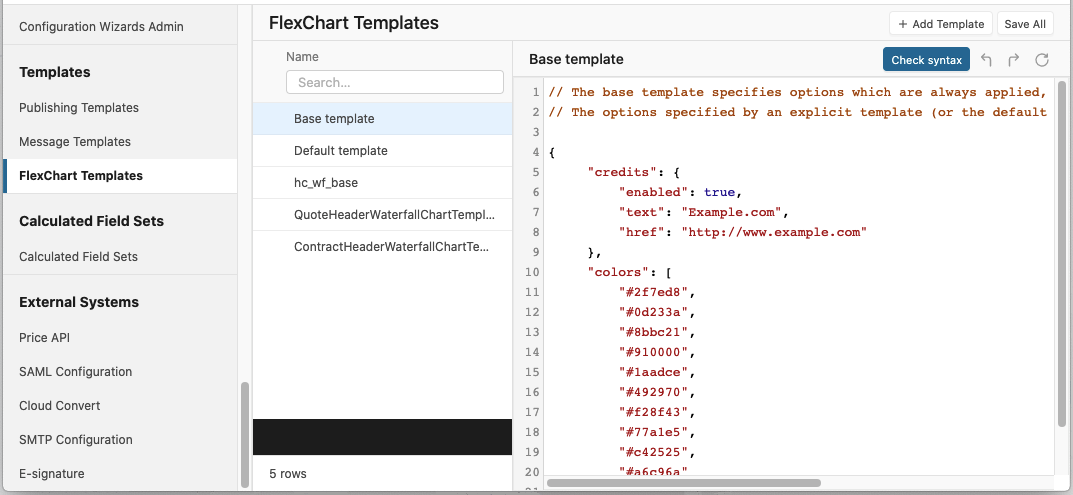Select the QuoteHeaderWaterfallChartTemplate row
1073x495 pixels.
pyautogui.click(x=383, y=215)
